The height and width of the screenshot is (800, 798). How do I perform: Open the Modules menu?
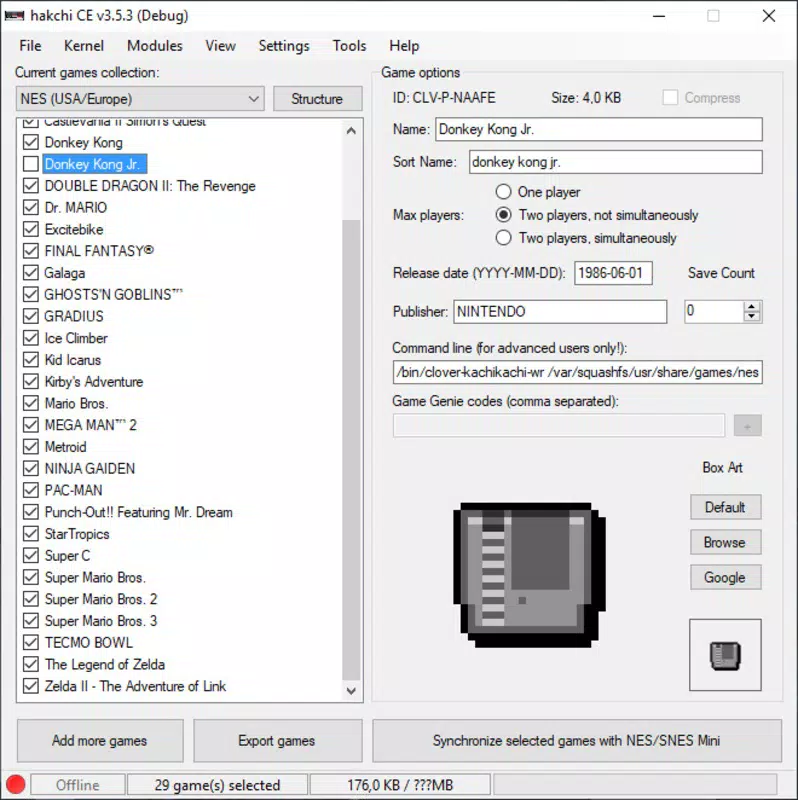(x=155, y=46)
